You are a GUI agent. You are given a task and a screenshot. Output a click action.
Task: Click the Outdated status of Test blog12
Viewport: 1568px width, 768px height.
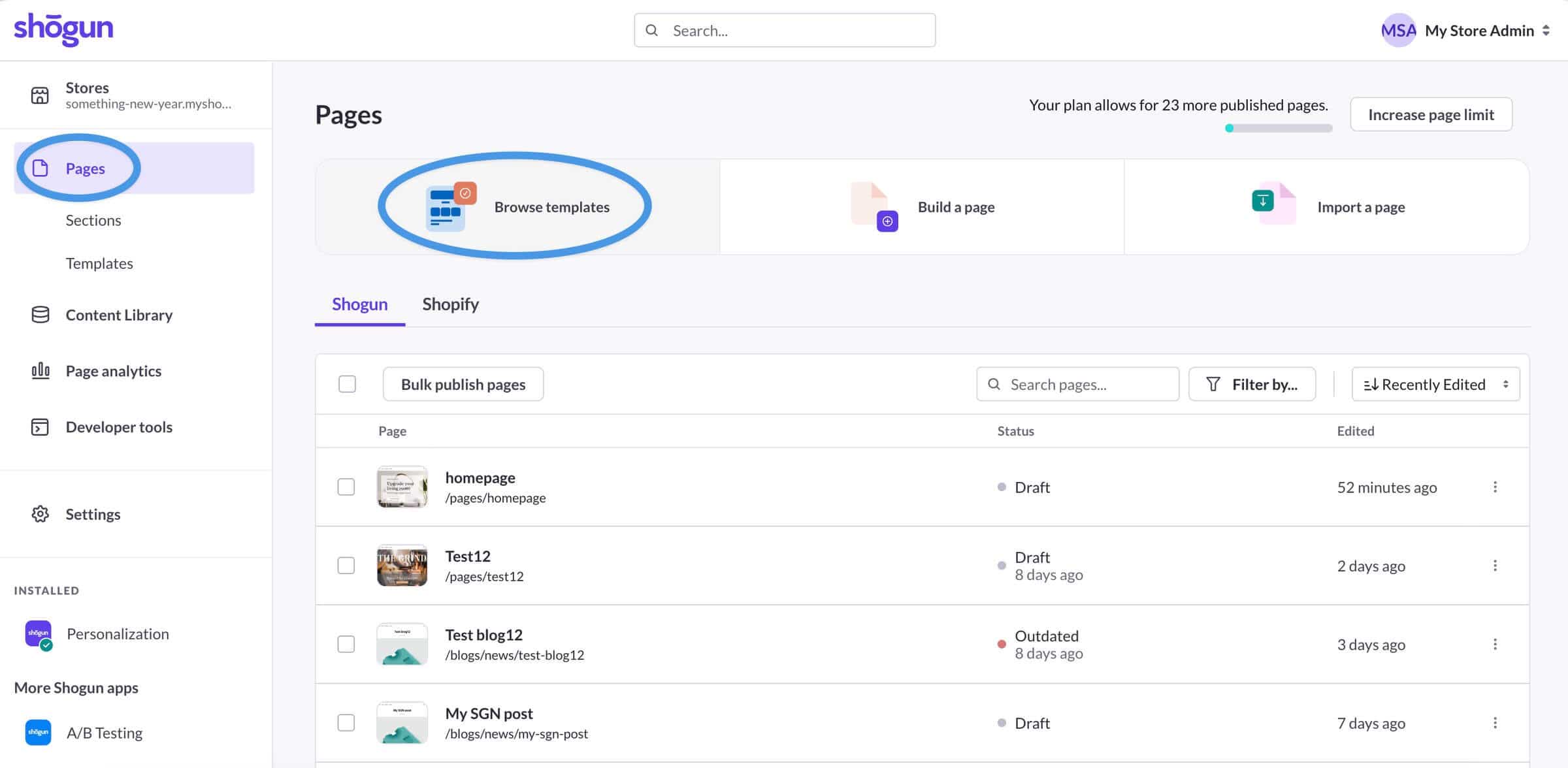coord(1046,635)
